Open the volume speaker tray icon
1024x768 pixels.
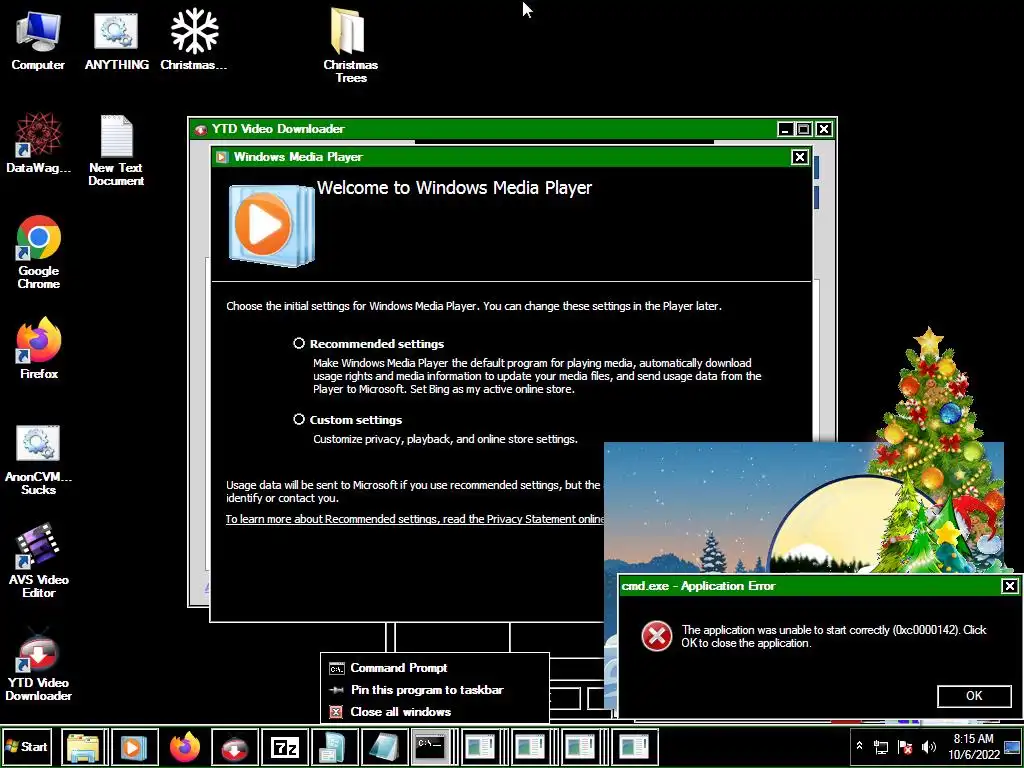[x=929, y=747]
